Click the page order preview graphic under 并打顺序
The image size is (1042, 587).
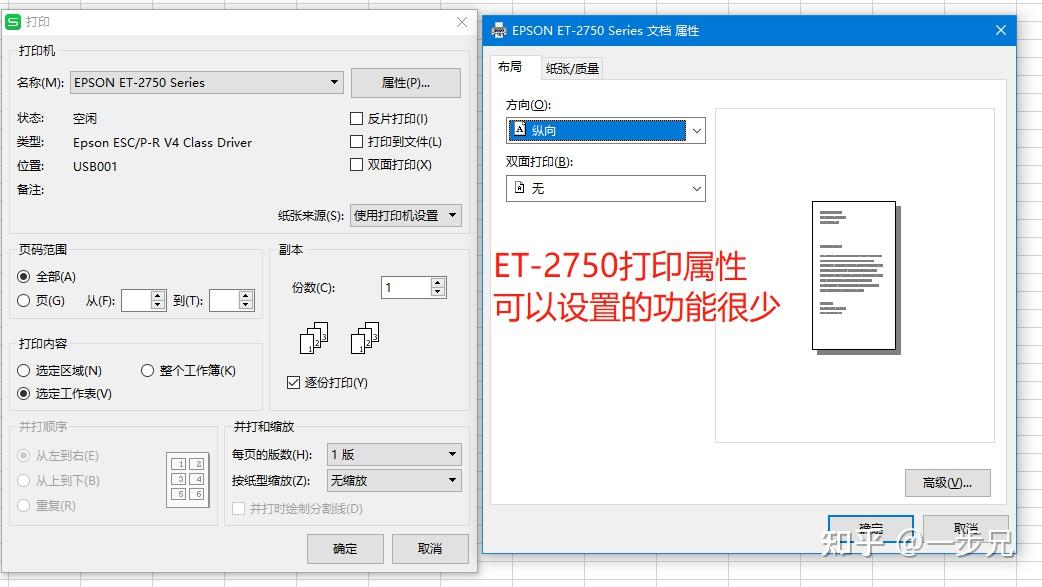187,478
